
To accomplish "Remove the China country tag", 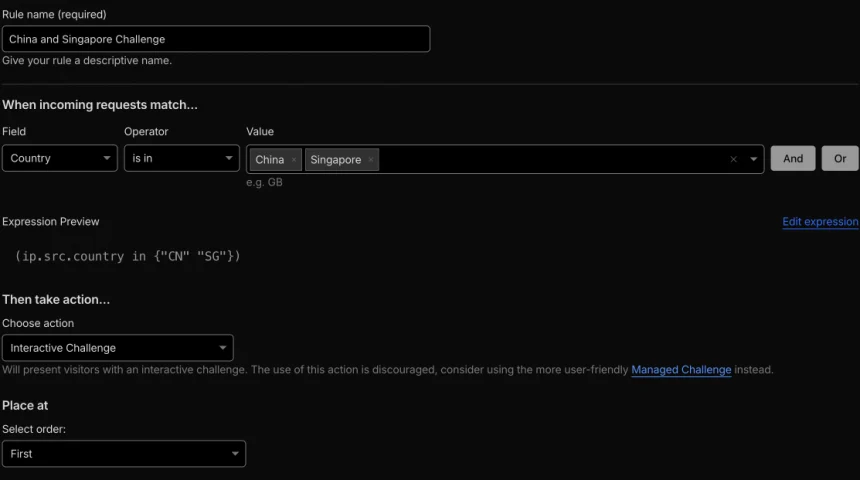I will (294, 160).
